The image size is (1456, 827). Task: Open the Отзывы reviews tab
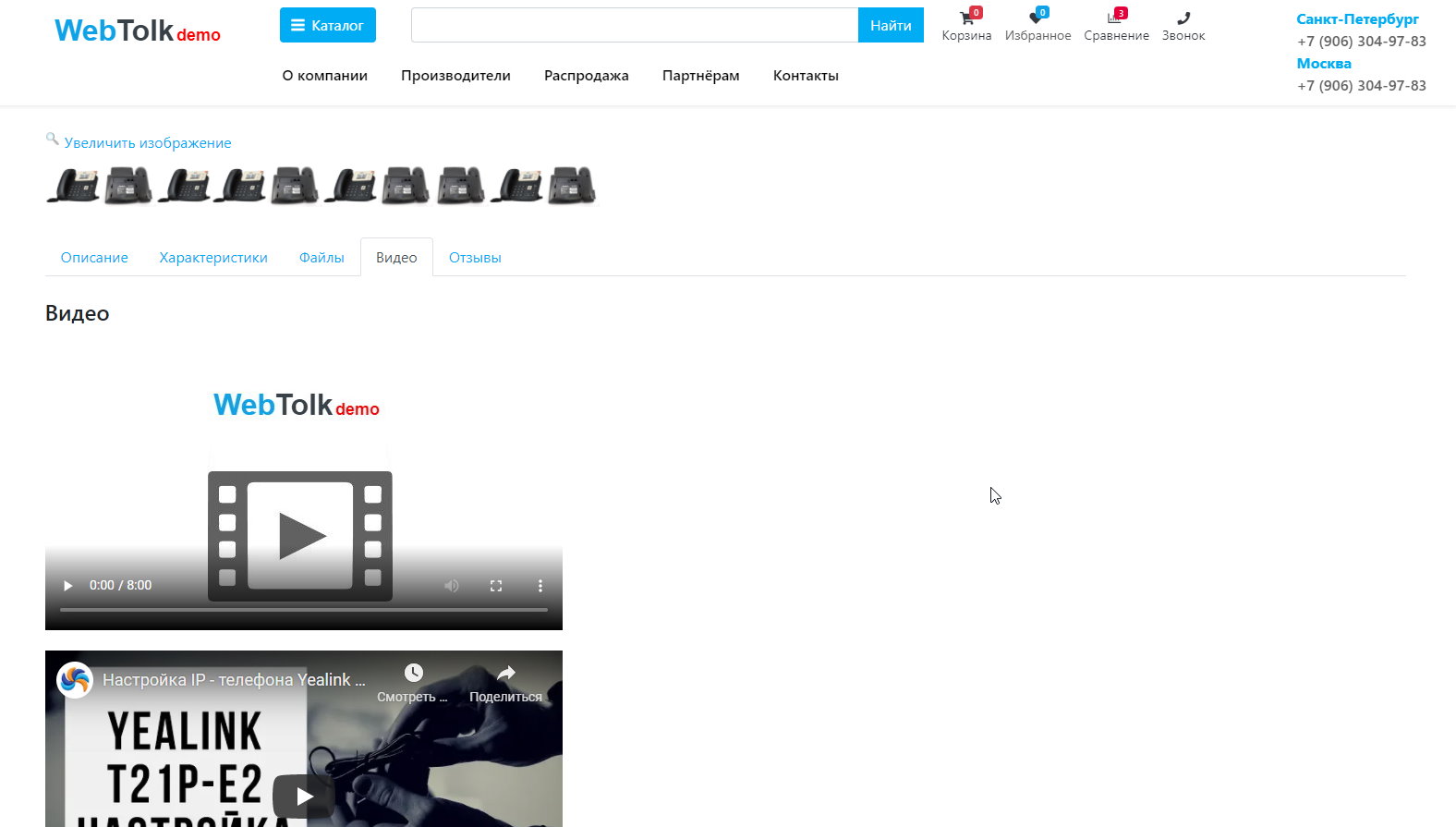point(475,258)
